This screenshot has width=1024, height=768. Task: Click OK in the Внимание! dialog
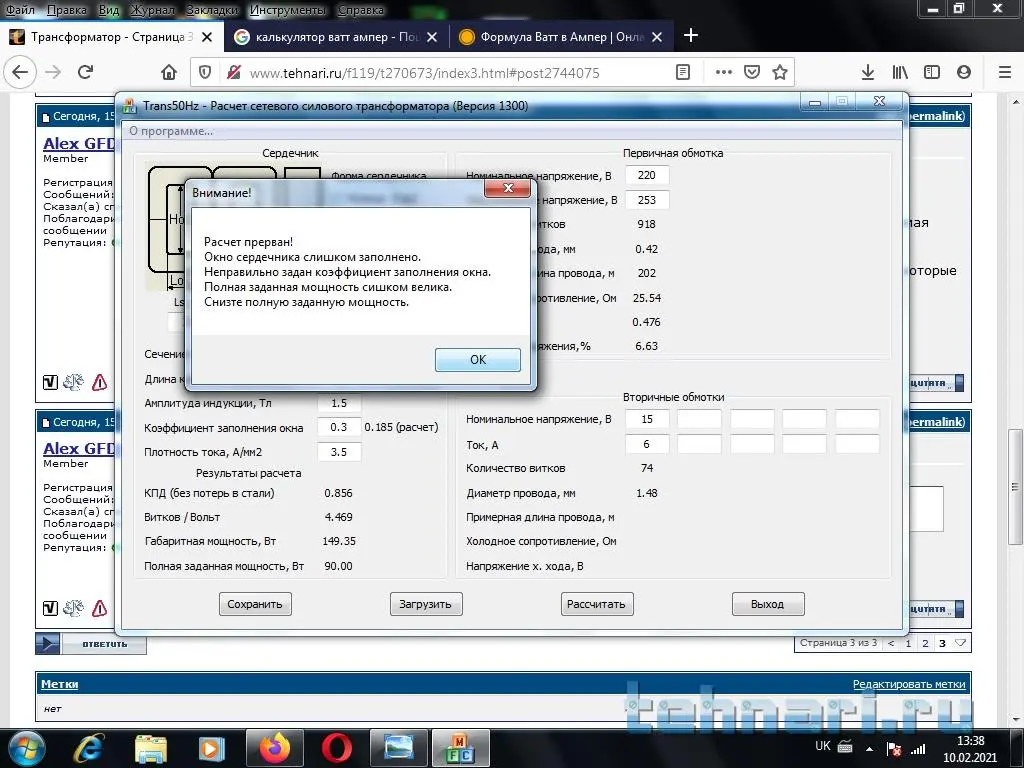pos(477,359)
